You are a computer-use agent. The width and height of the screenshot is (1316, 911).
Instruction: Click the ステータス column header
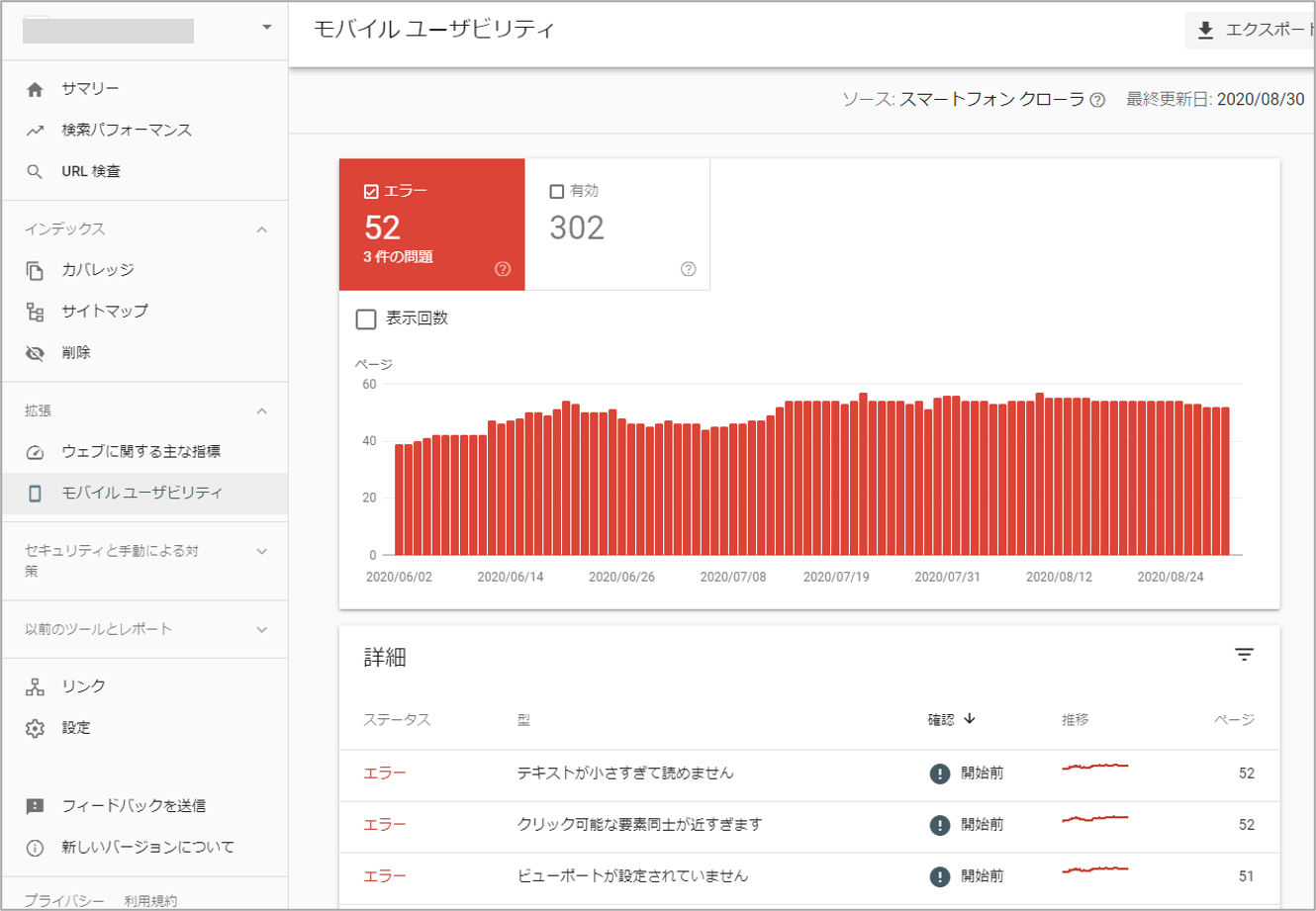pos(397,720)
